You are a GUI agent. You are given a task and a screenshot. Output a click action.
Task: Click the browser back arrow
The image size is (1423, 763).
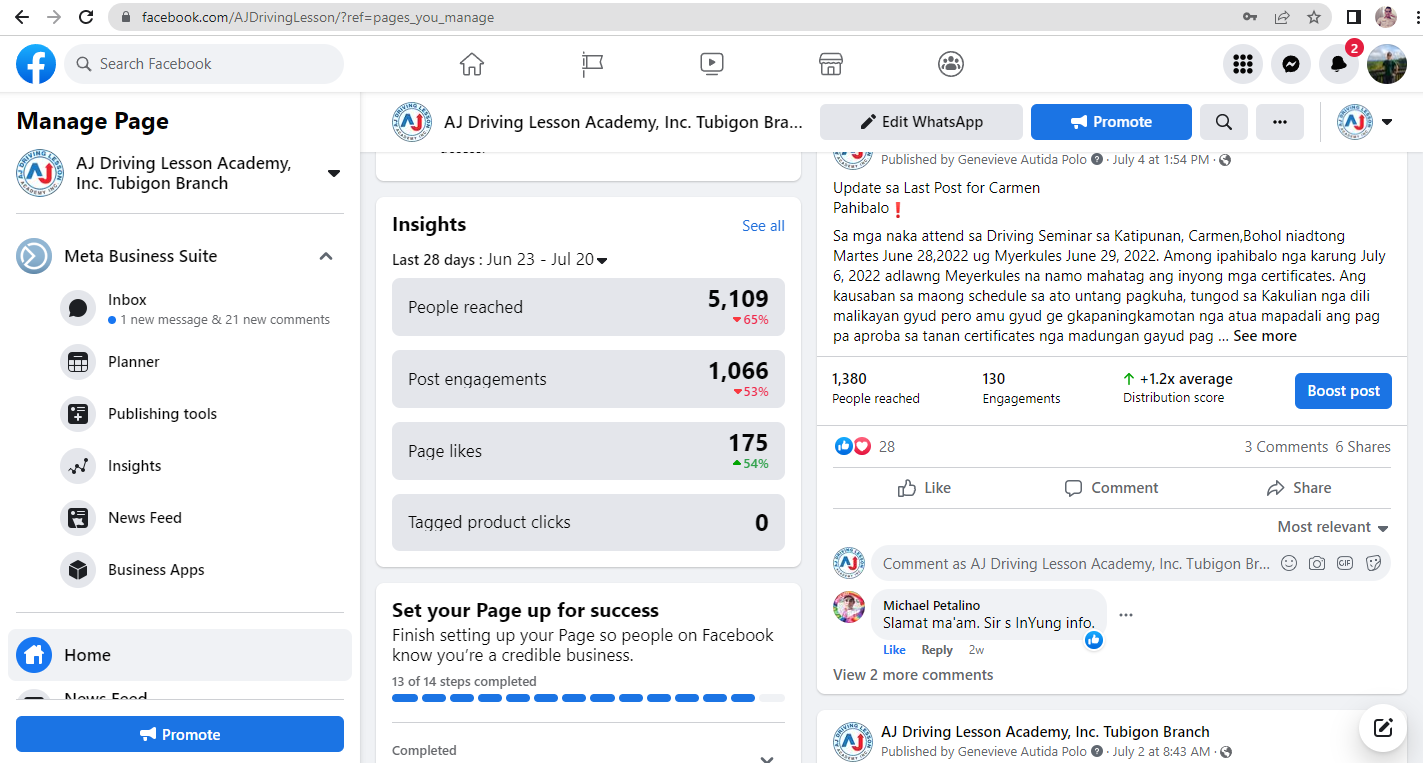pos(22,17)
